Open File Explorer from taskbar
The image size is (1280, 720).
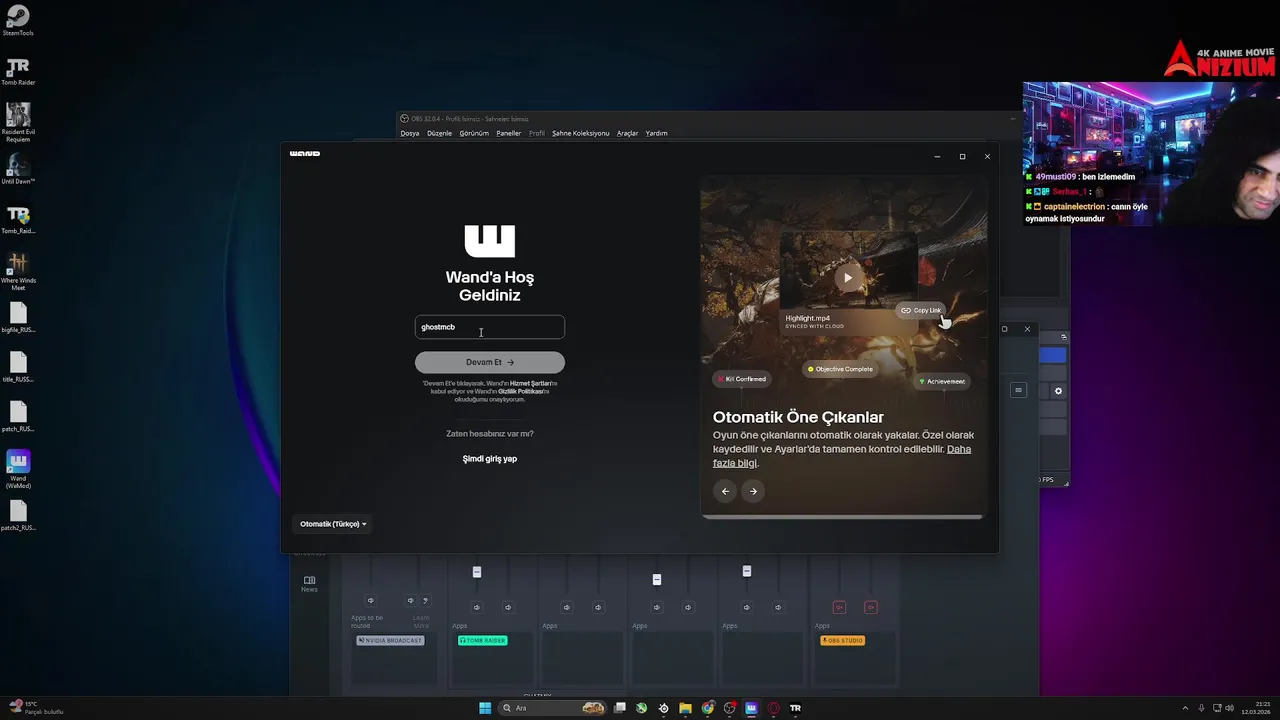tap(685, 708)
